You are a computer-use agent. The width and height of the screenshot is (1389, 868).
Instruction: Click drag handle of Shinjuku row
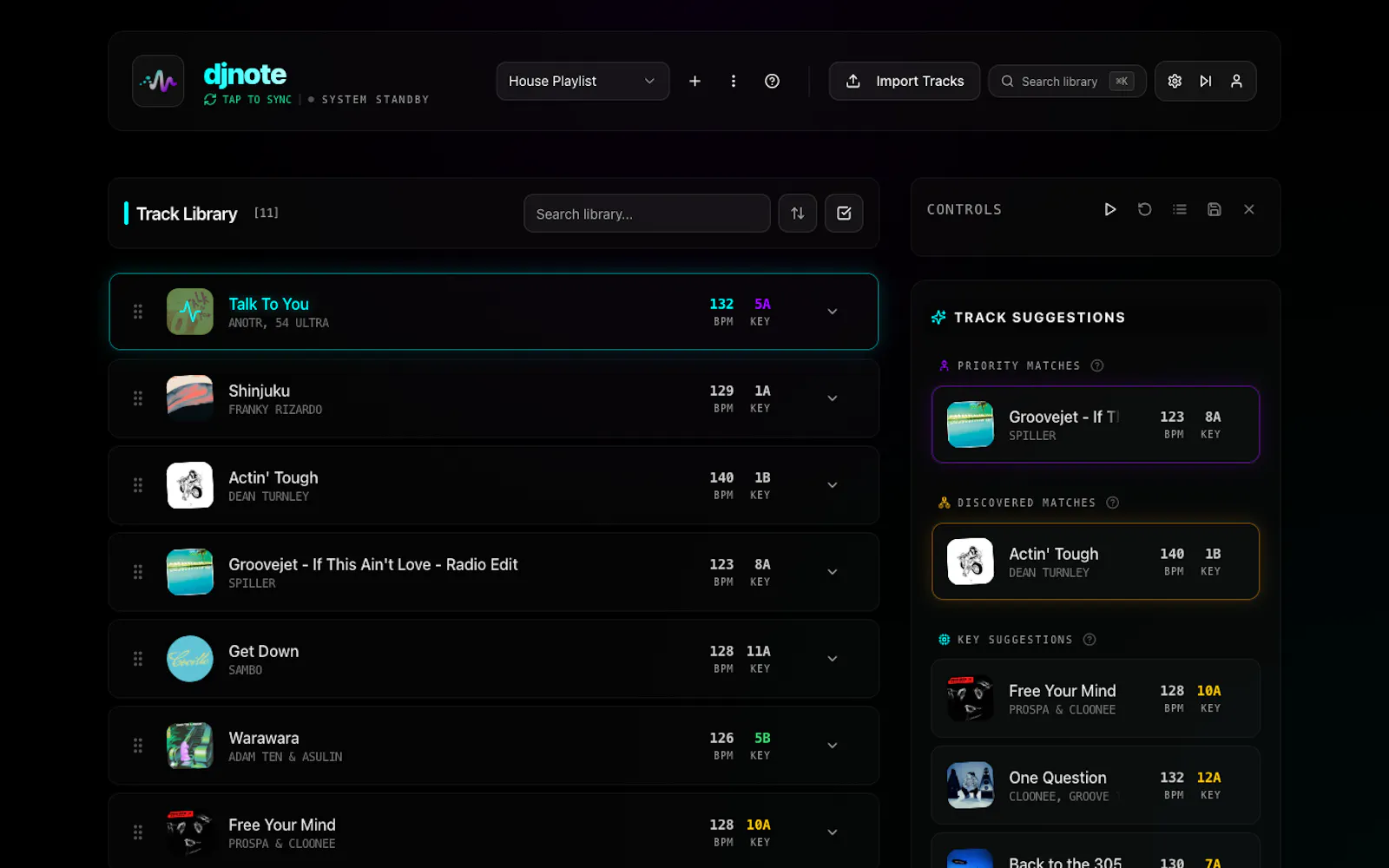pos(138,398)
